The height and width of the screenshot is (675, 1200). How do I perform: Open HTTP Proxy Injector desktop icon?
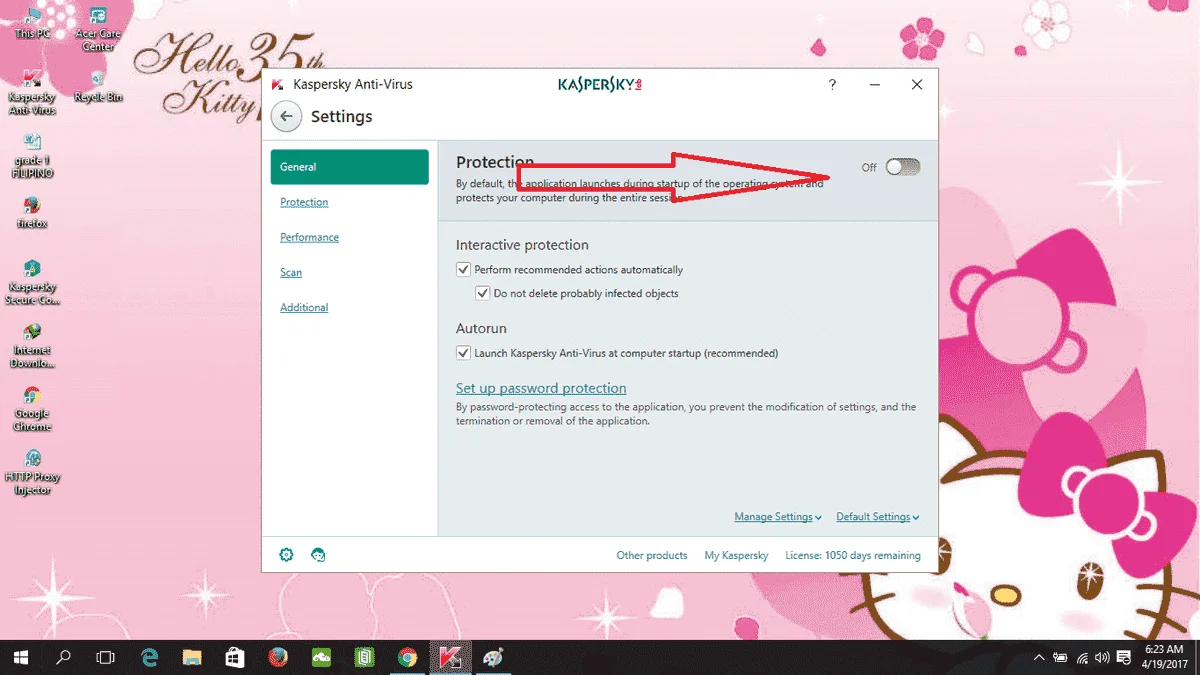(x=32, y=472)
